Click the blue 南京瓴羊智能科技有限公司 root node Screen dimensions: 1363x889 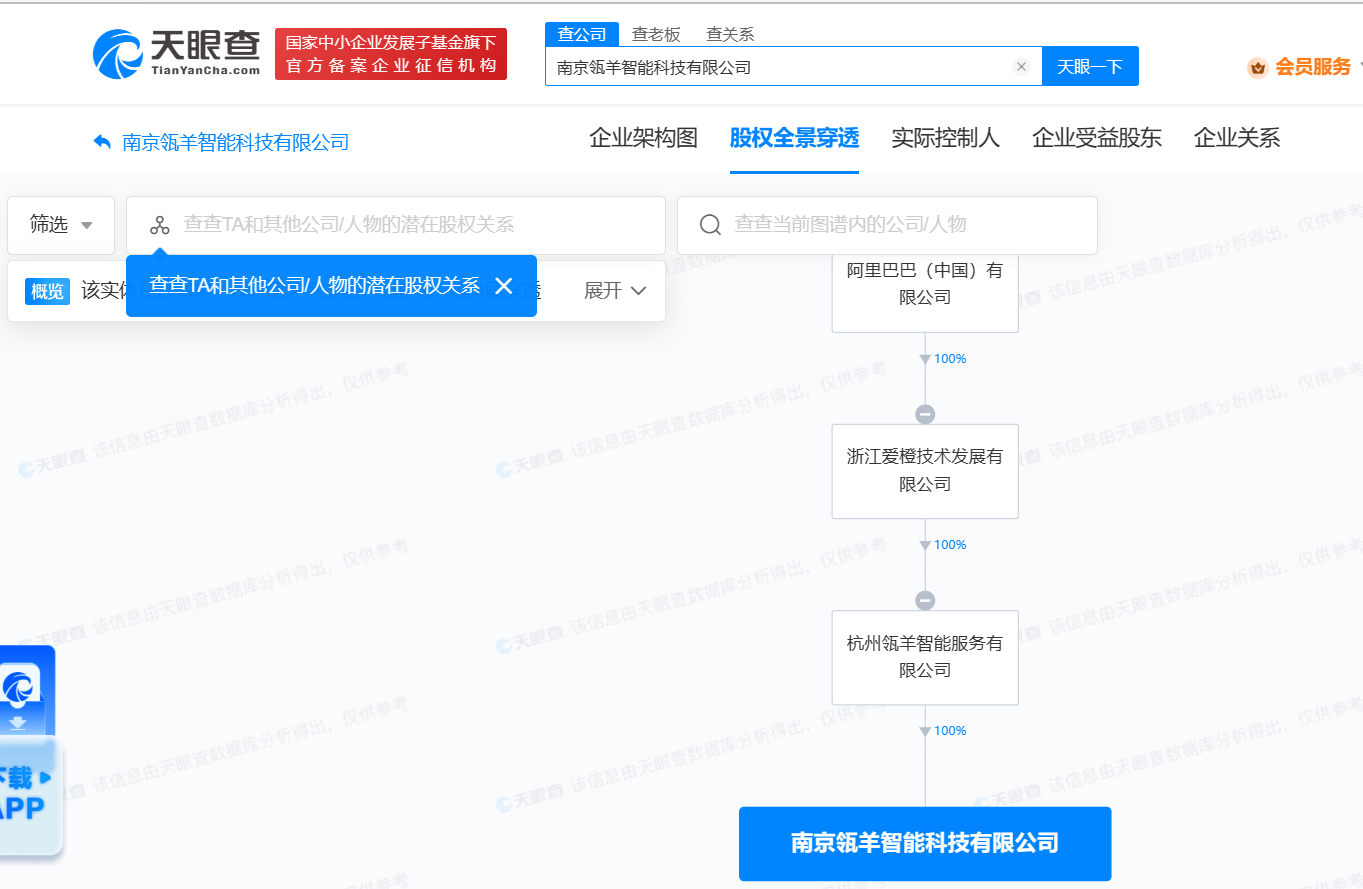point(925,843)
